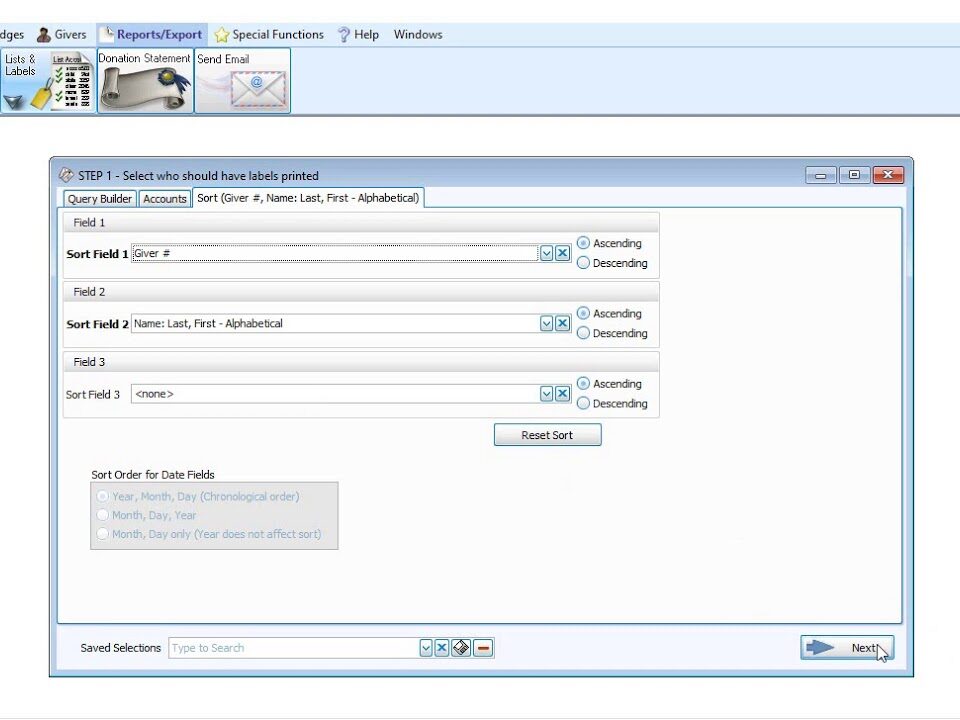This screenshot has width=960, height=720.
Task: Click the Saved Selections search field
Action: (x=294, y=648)
